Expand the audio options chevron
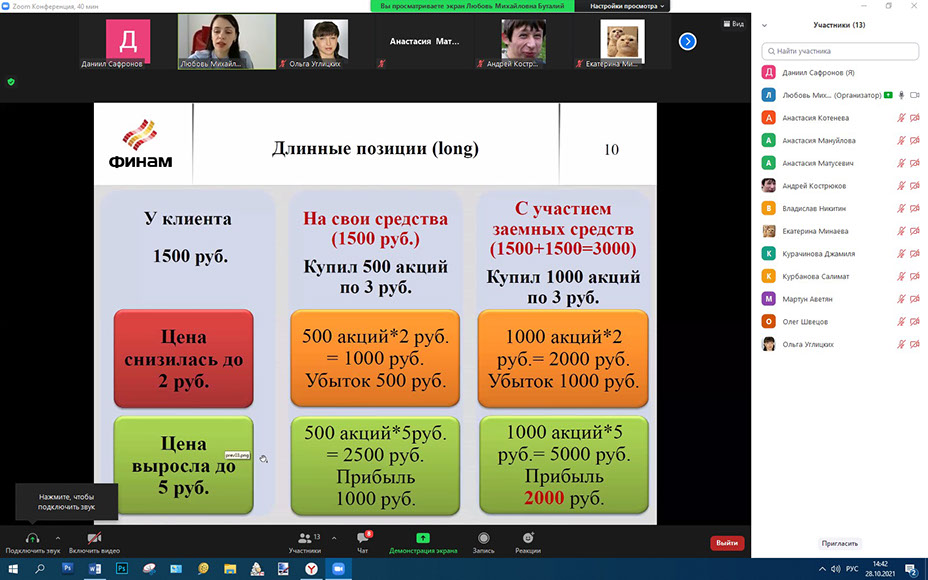The image size is (928, 580). [x=58, y=537]
